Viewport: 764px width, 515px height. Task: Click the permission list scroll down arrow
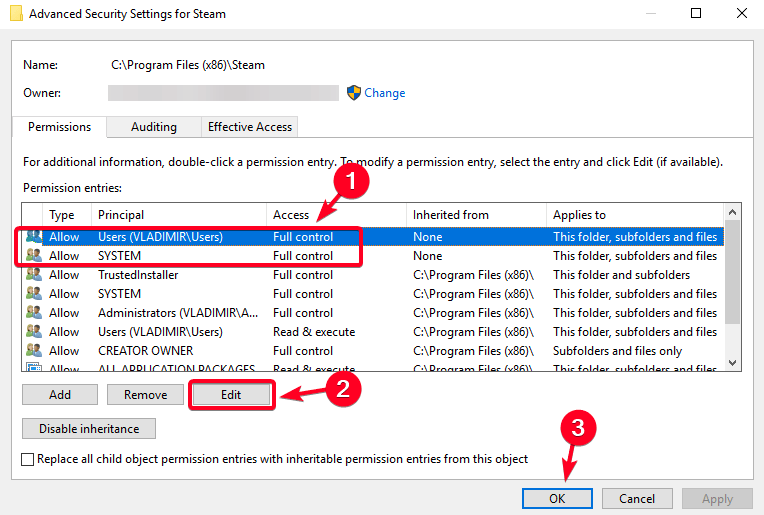pyautogui.click(x=733, y=363)
